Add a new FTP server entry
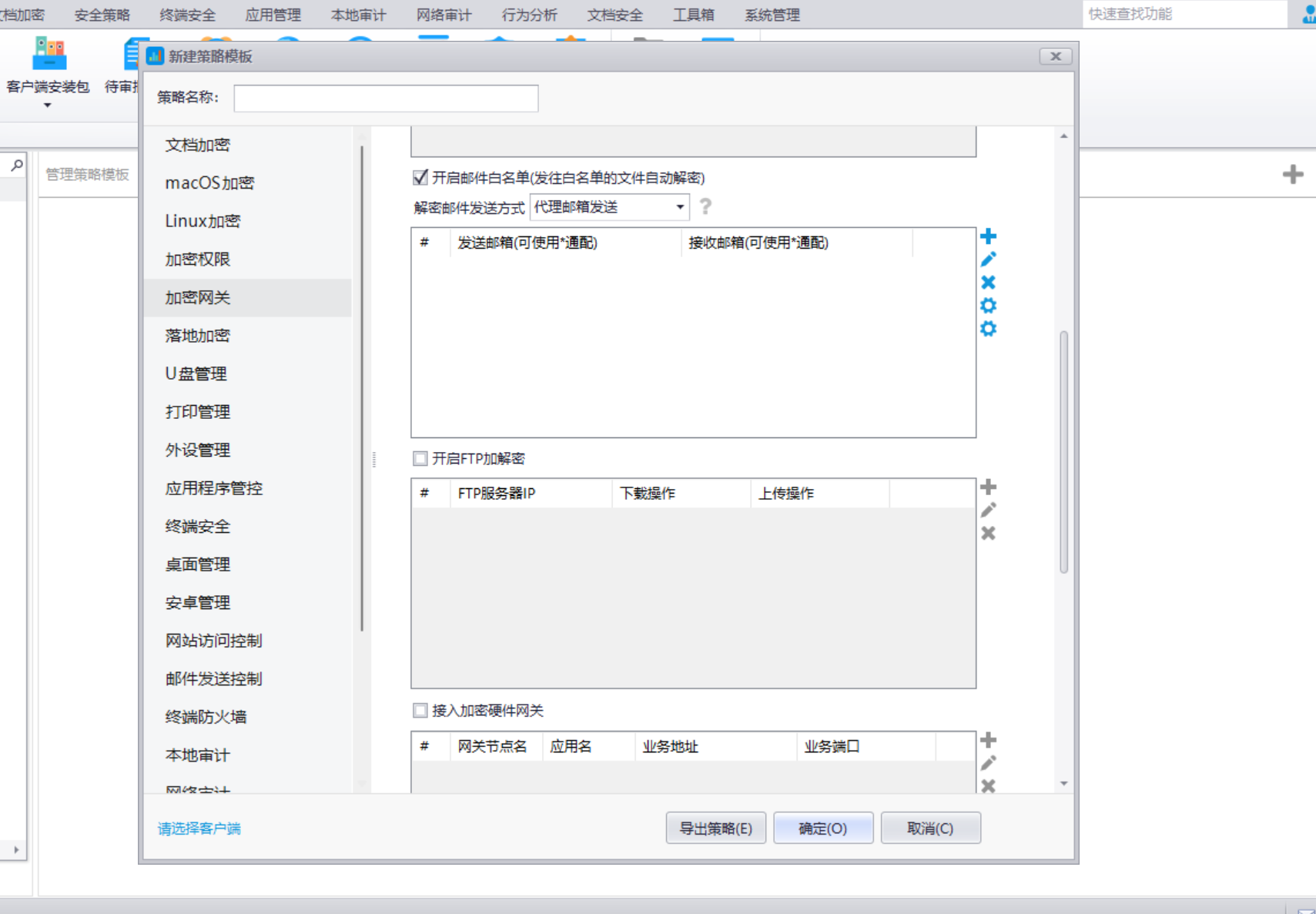The width and height of the screenshot is (1316, 914). click(988, 487)
